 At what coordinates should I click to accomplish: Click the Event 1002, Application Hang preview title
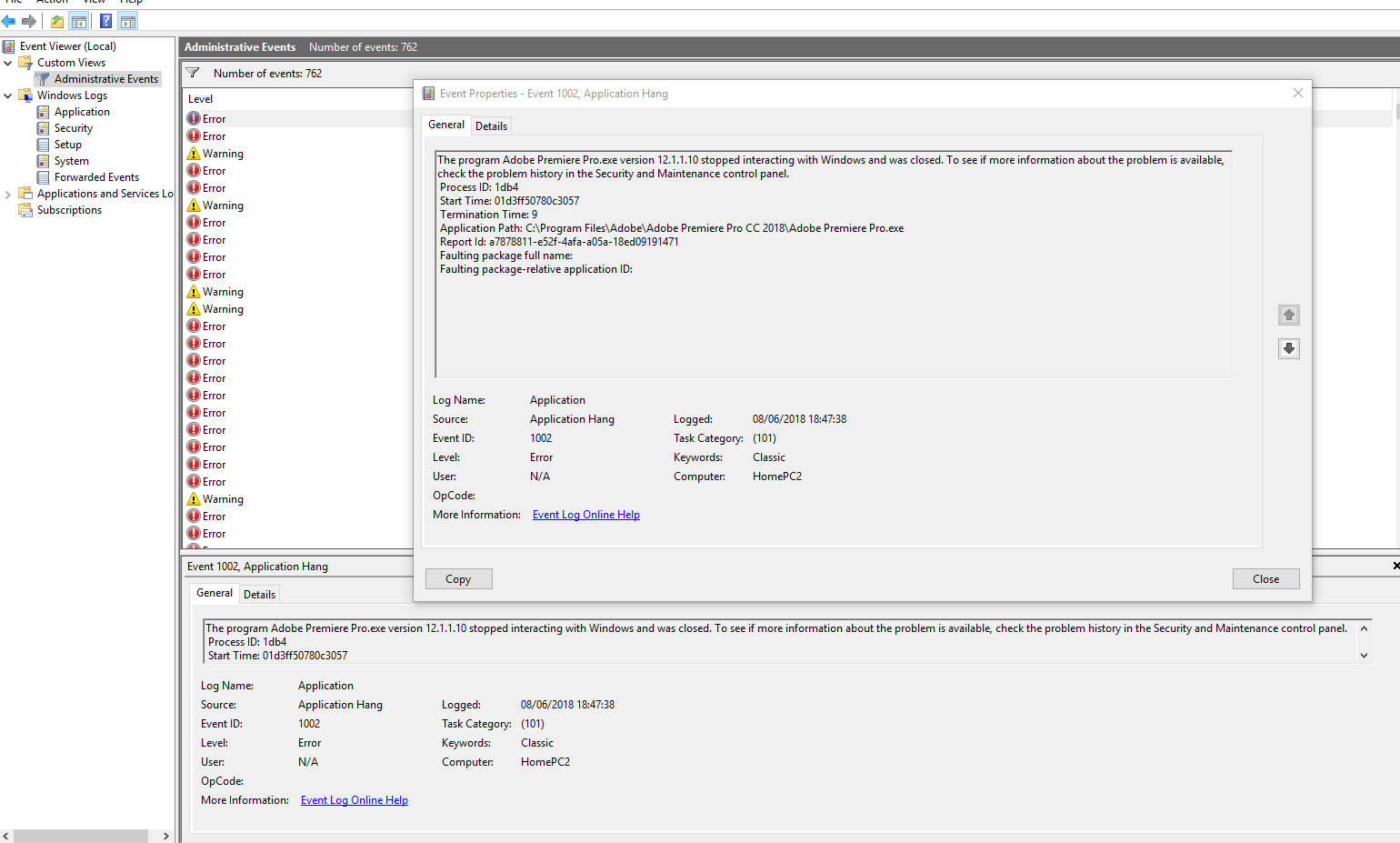point(257,567)
